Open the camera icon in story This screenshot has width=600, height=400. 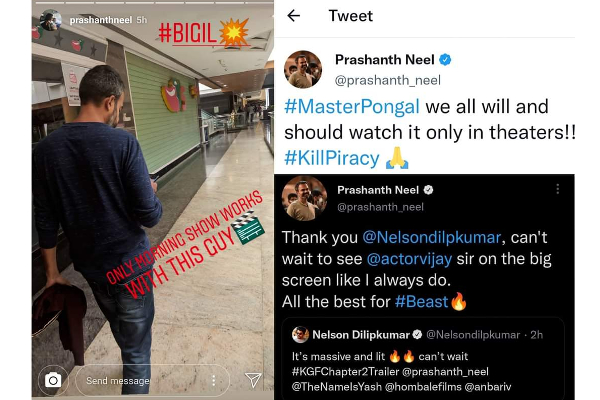(53, 380)
